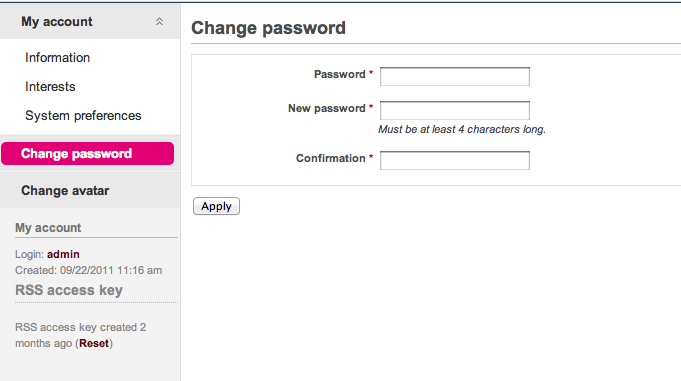Focus the Confirmation field

pyautogui.click(x=455, y=160)
